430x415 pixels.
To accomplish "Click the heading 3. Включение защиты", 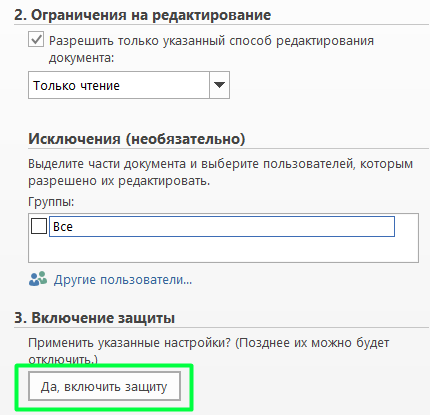I will tap(94, 318).
